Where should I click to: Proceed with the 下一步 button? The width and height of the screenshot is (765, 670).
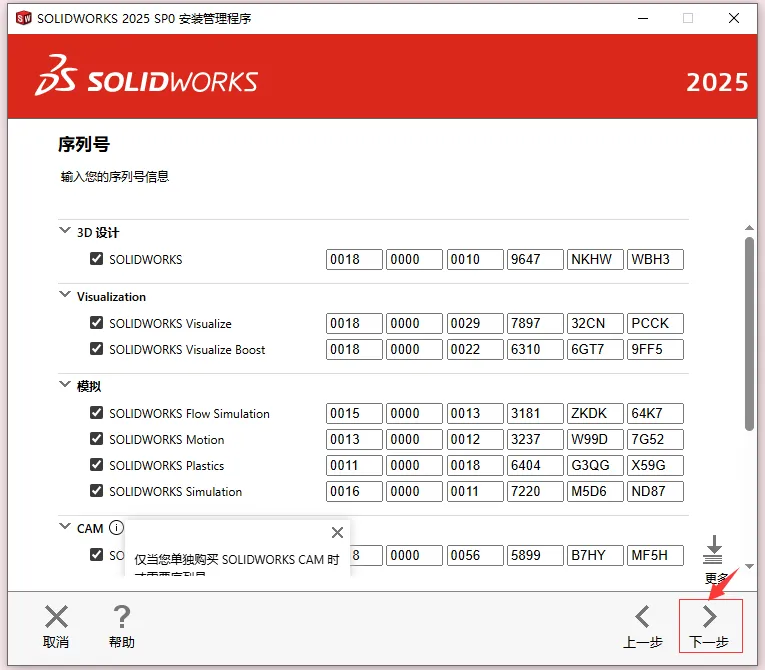(710, 626)
